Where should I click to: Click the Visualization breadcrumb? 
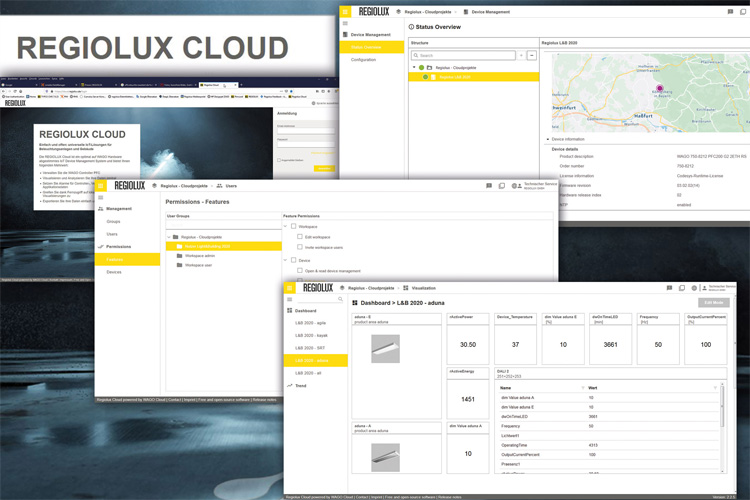point(424,288)
